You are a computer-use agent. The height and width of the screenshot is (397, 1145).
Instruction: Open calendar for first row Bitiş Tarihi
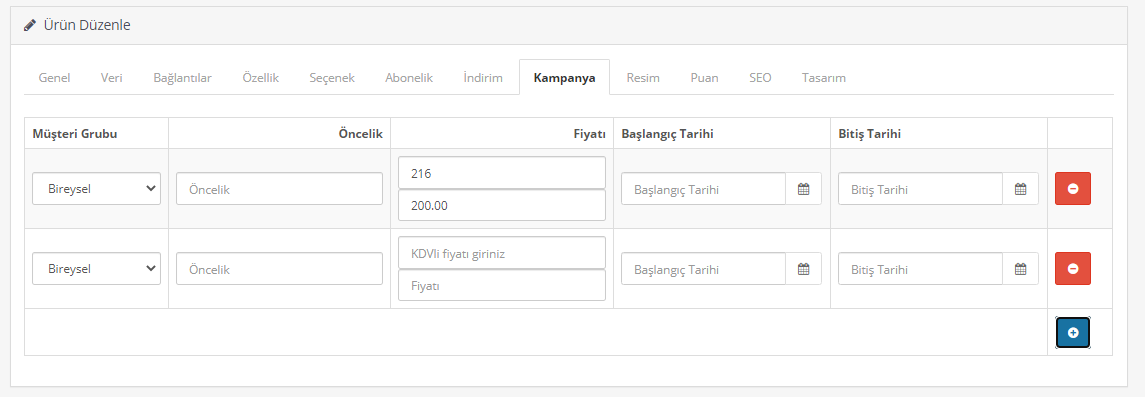pyautogui.click(x=1021, y=189)
